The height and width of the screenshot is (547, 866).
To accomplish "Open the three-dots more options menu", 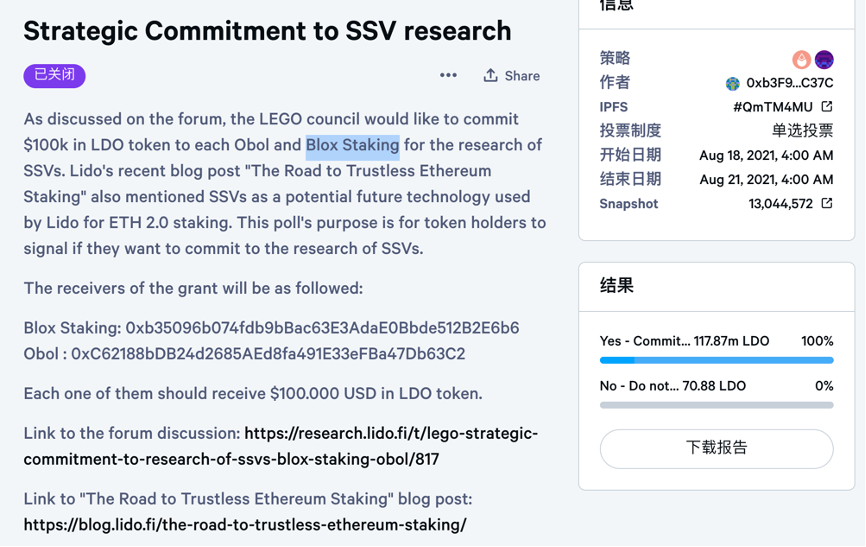I will (448, 75).
